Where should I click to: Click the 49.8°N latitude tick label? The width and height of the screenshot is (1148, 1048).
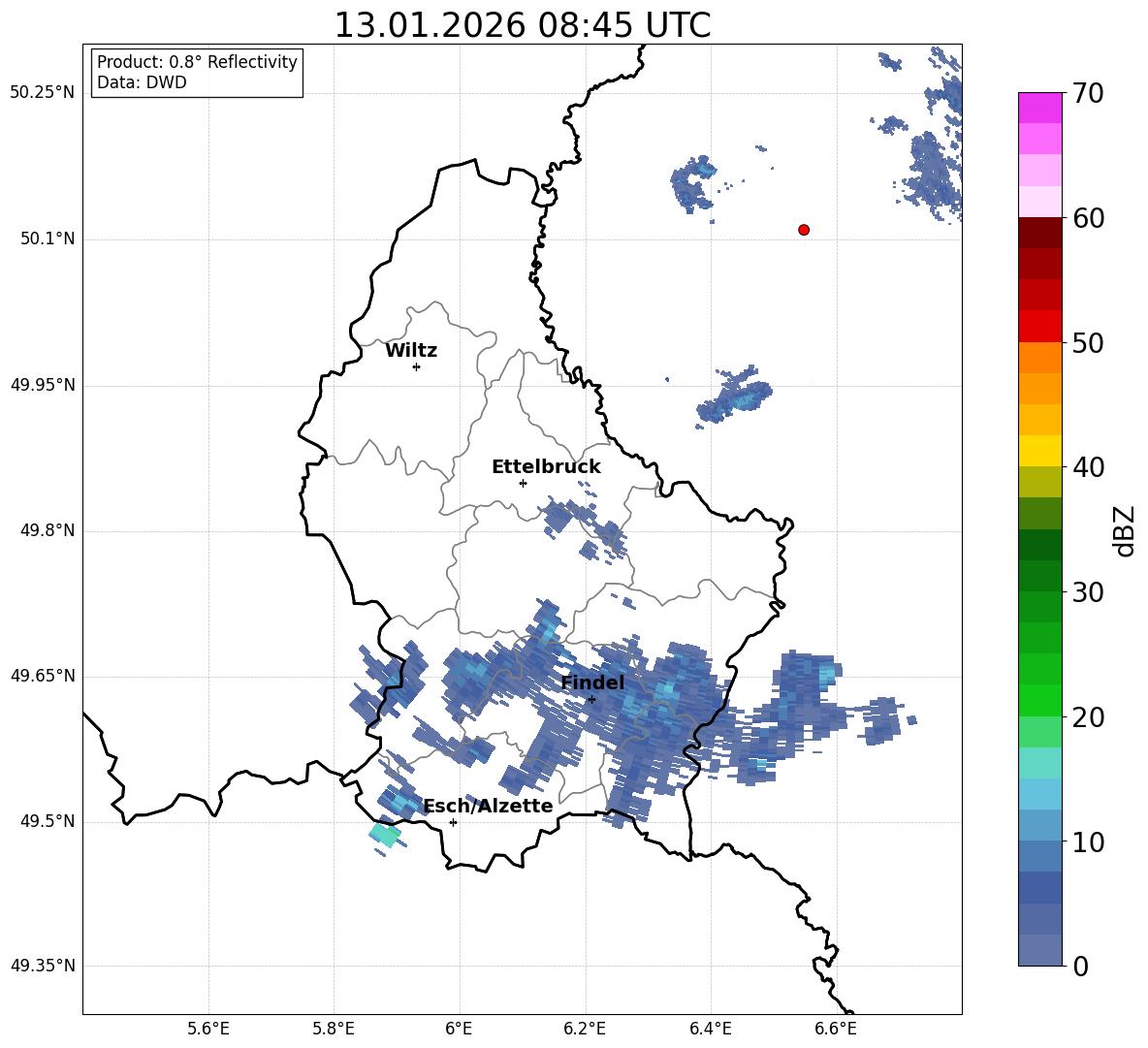click(48, 530)
